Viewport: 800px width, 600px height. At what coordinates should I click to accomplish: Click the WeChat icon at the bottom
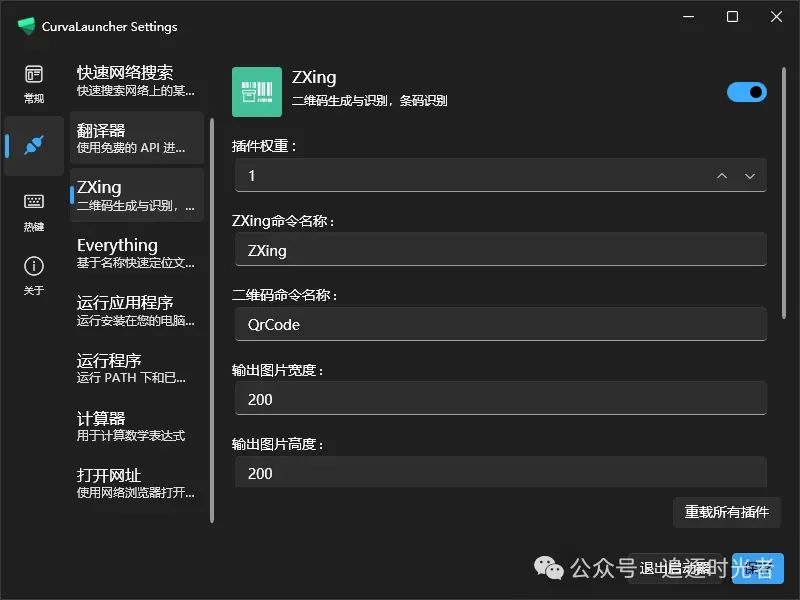click(548, 568)
